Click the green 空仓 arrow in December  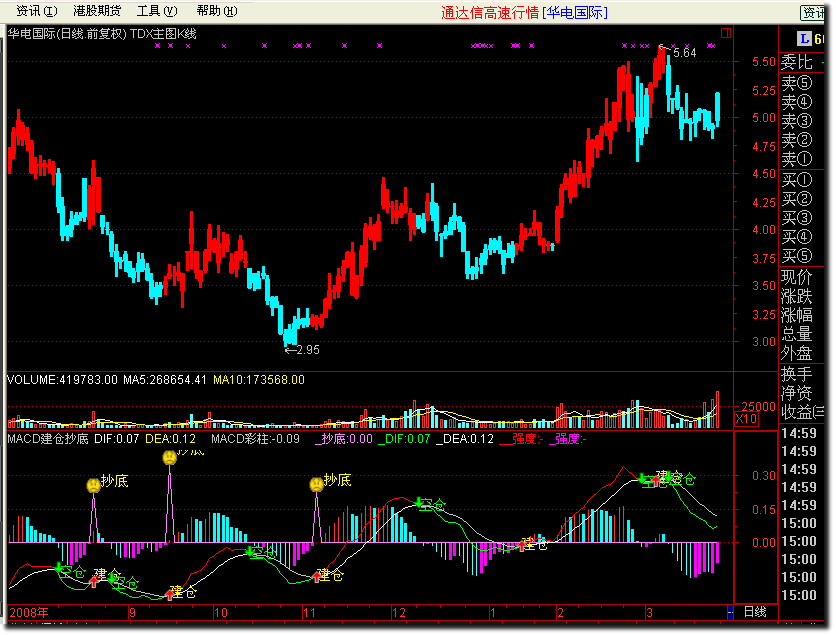click(x=420, y=502)
